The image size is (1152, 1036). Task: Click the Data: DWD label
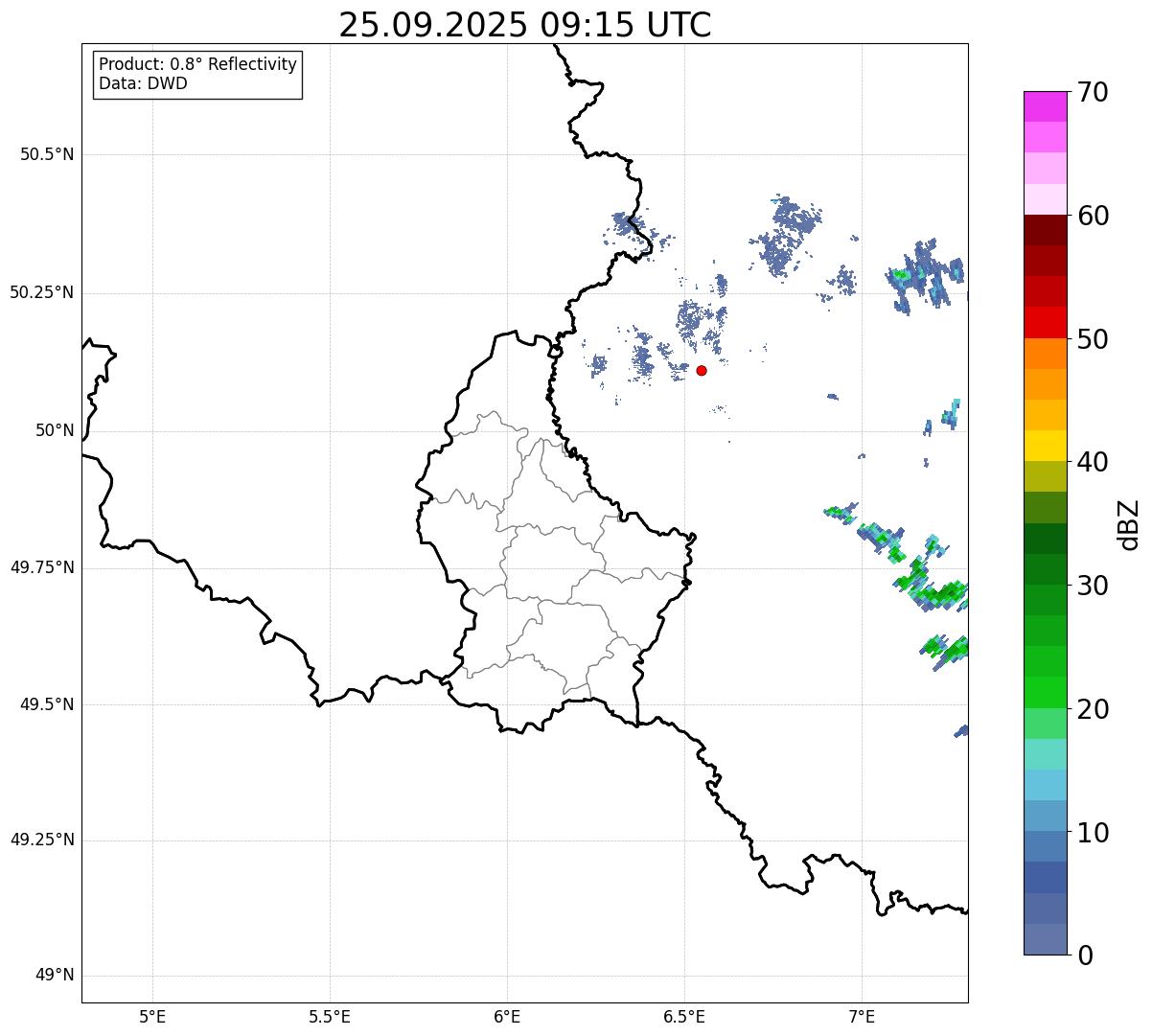click(143, 83)
